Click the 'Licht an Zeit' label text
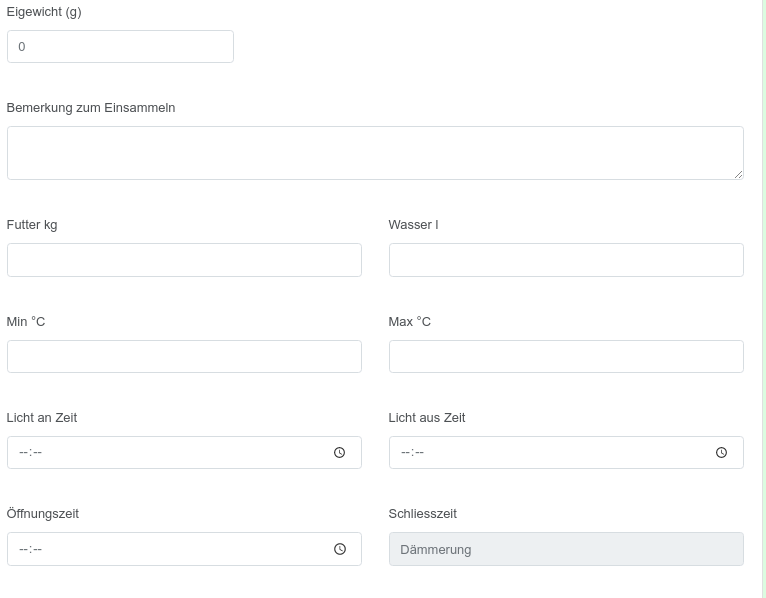The width and height of the screenshot is (766, 598). (x=42, y=418)
